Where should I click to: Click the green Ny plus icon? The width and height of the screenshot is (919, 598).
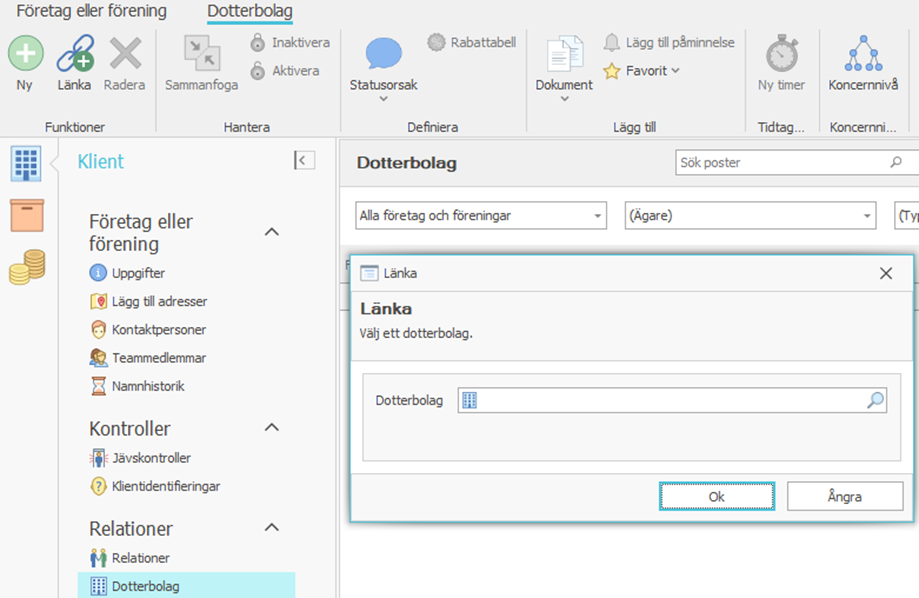click(x=25, y=54)
